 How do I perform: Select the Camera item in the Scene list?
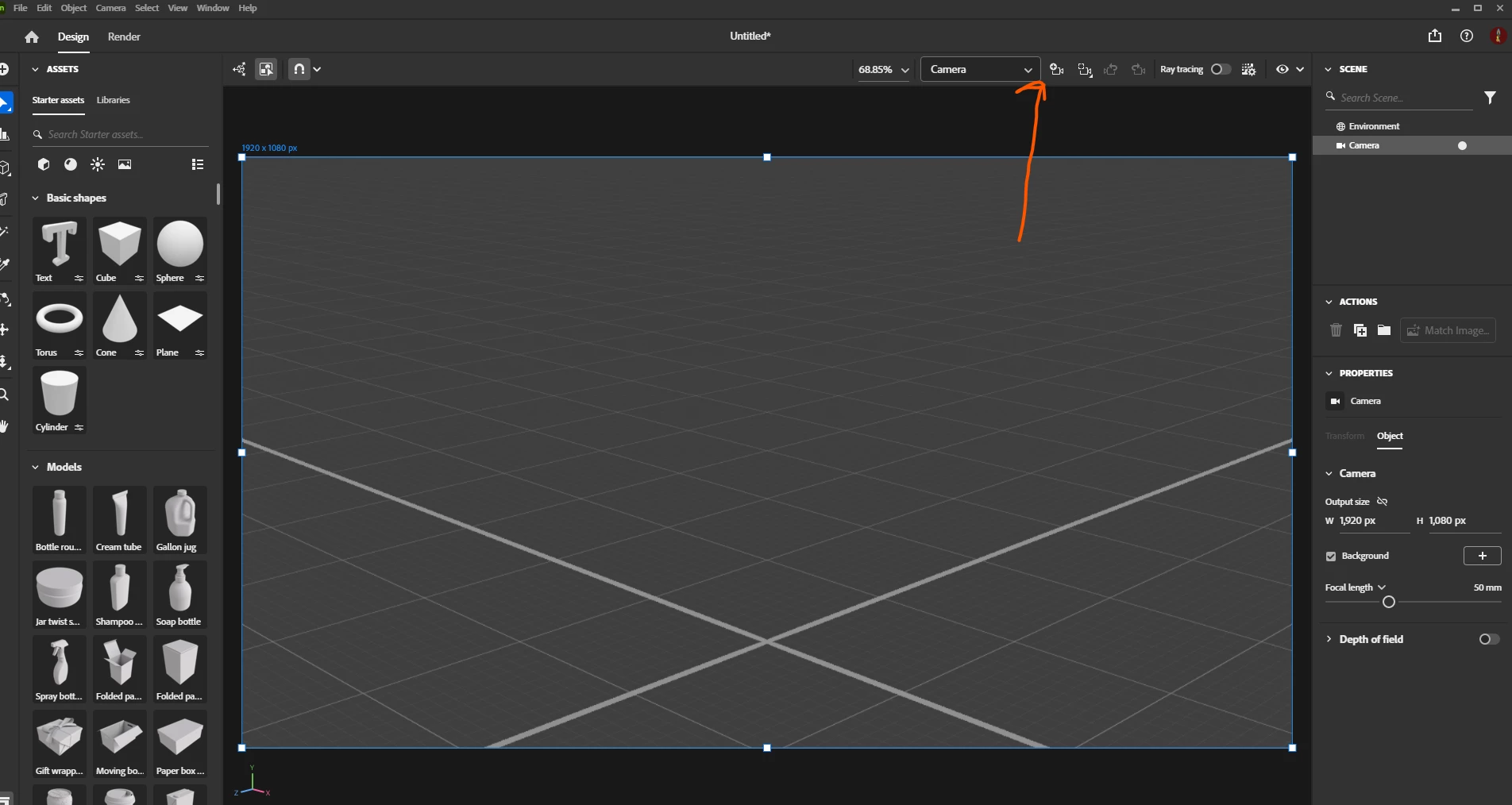point(1412,145)
